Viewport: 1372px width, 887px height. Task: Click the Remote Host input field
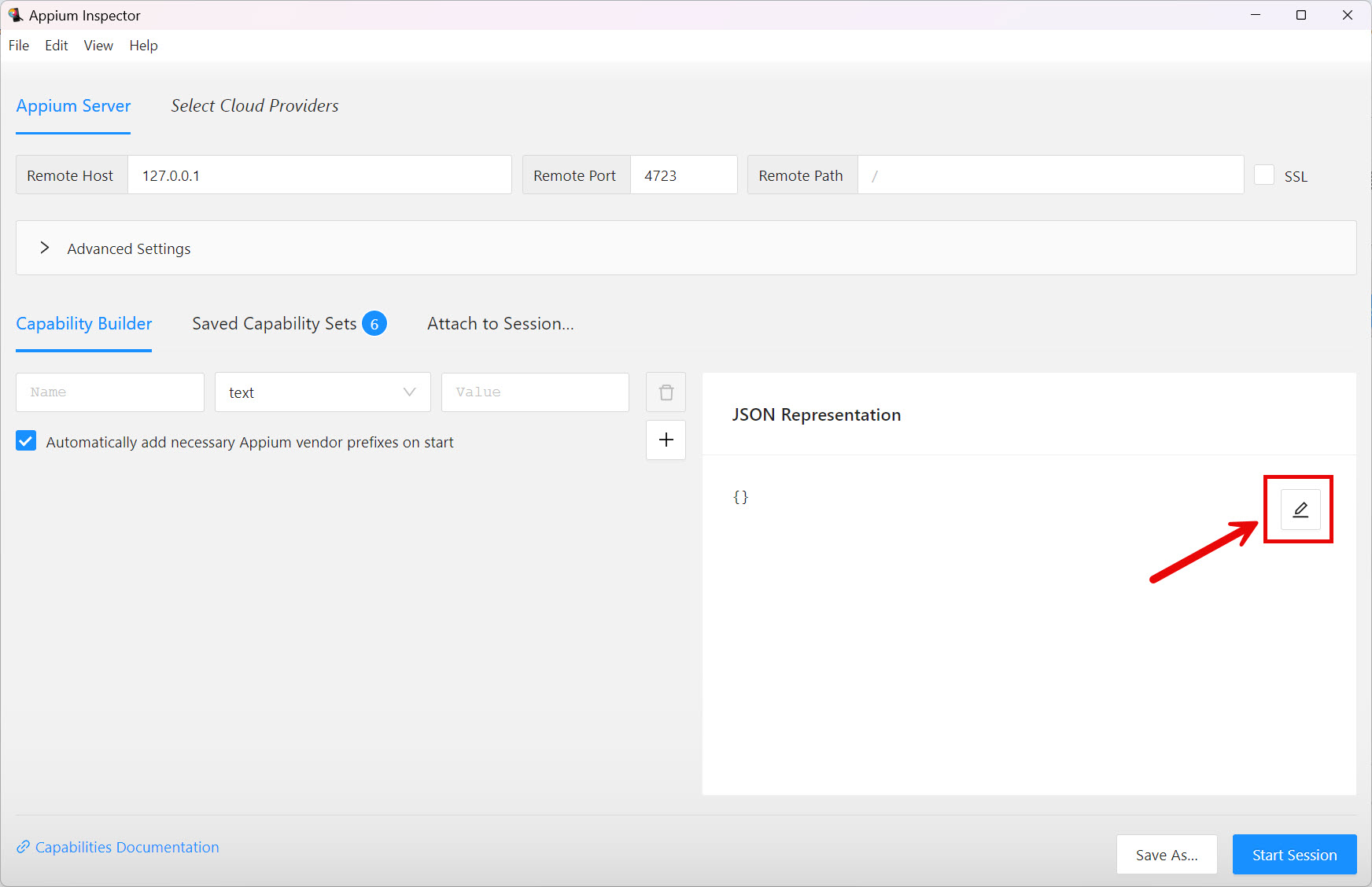[319, 175]
